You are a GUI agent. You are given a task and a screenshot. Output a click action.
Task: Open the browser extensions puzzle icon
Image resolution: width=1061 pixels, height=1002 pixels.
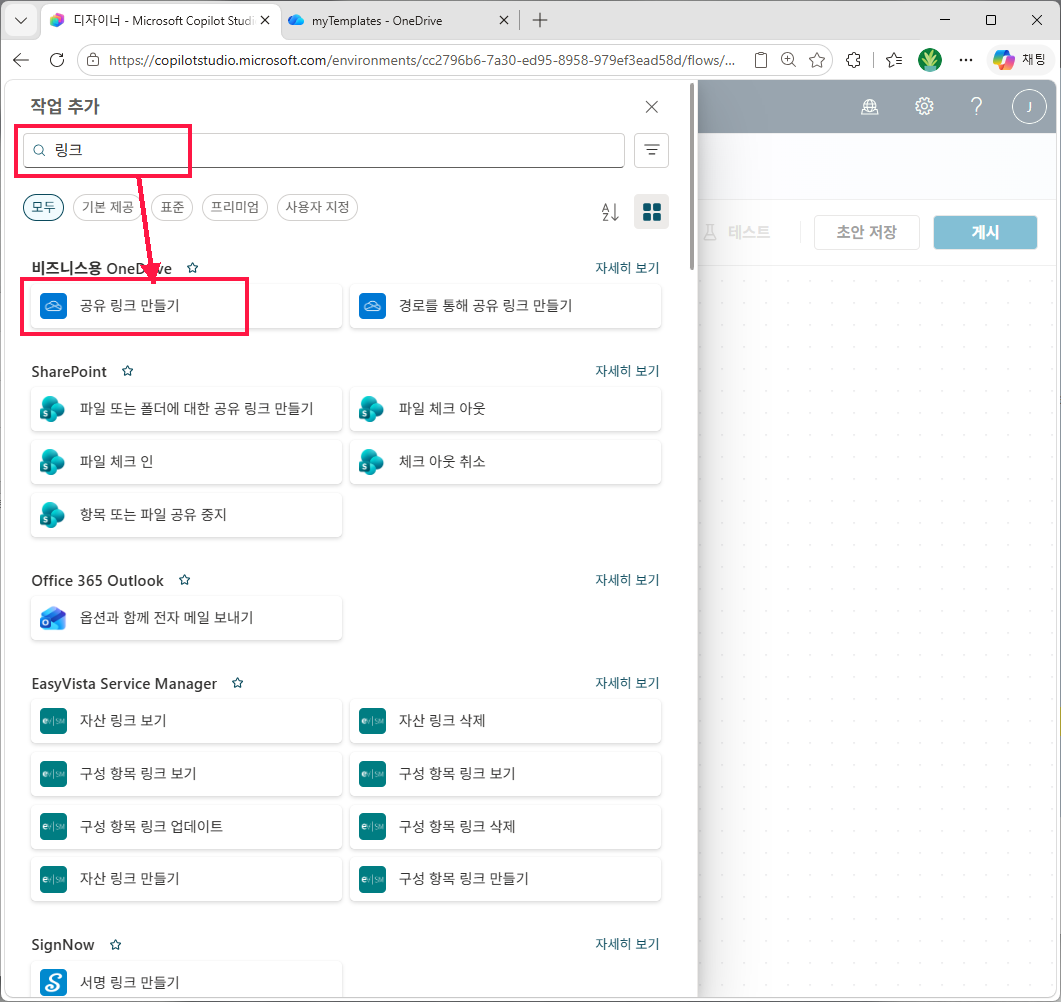[853, 60]
